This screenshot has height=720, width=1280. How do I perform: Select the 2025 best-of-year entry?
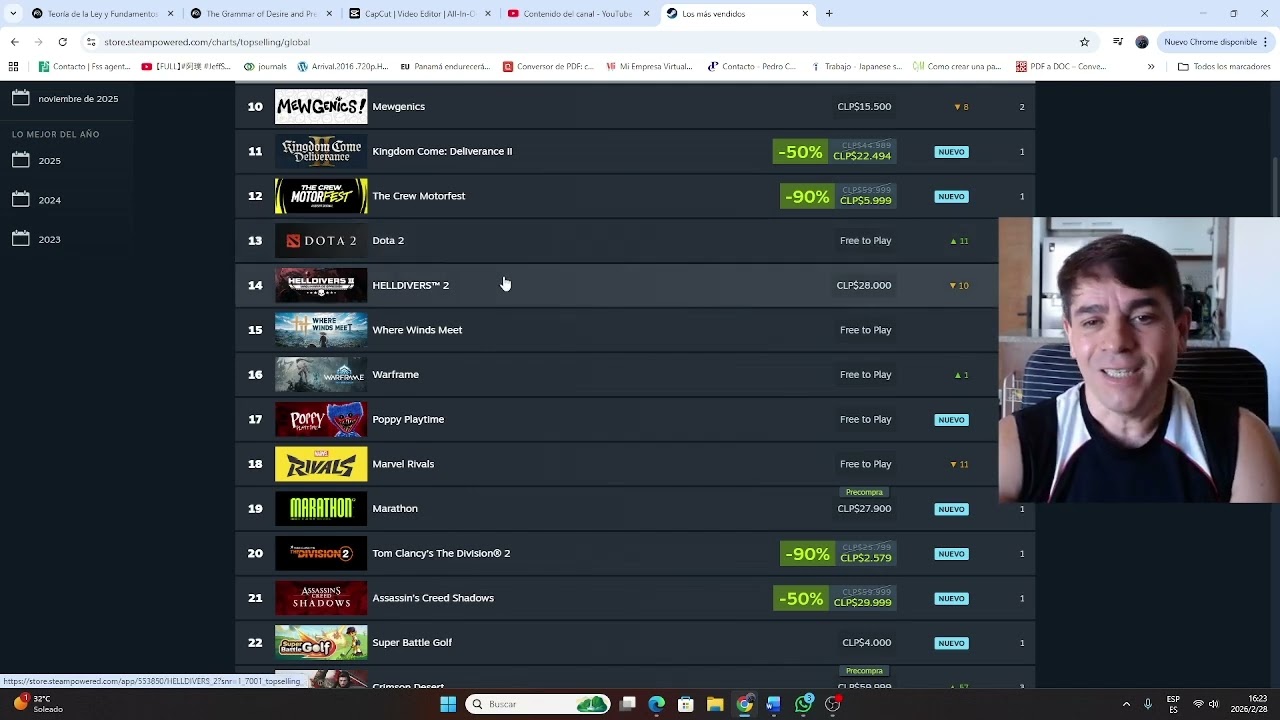(x=49, y=161)
